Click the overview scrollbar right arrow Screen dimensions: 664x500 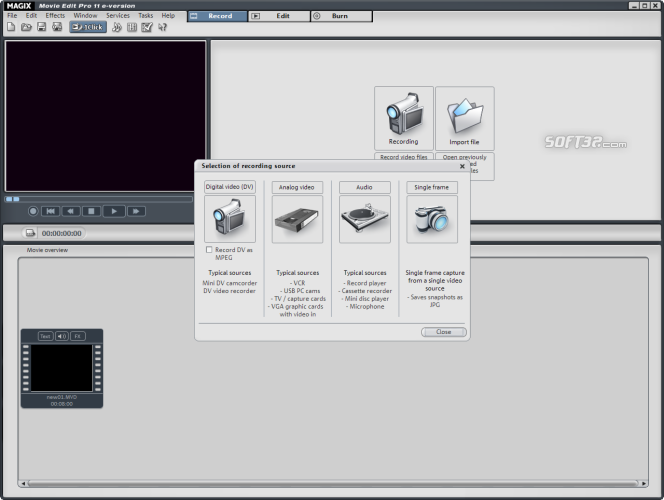[644, 483]
